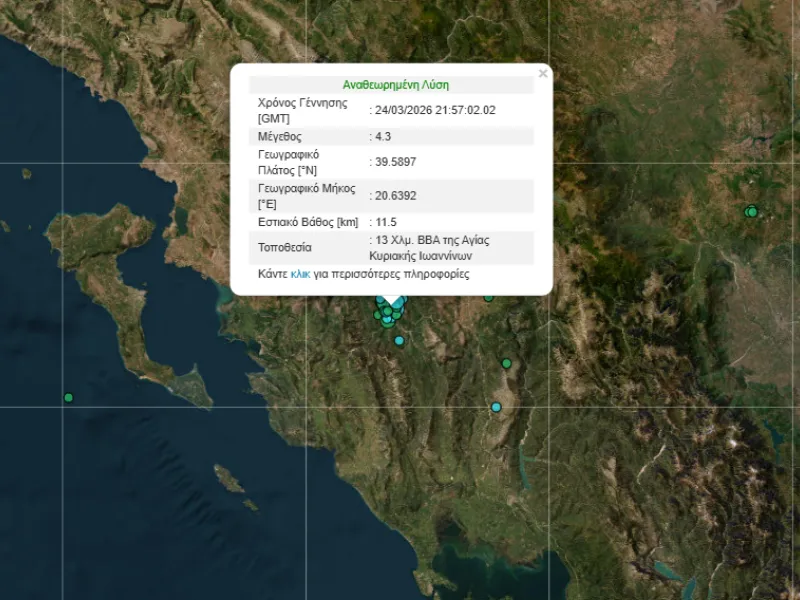
Task: Click the longitude value 20.6392
Action: [x=394, y=195]
